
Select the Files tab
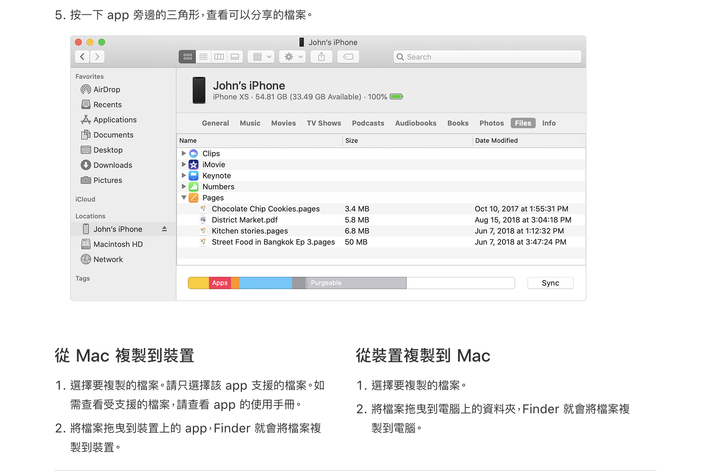tap(523, 123)
